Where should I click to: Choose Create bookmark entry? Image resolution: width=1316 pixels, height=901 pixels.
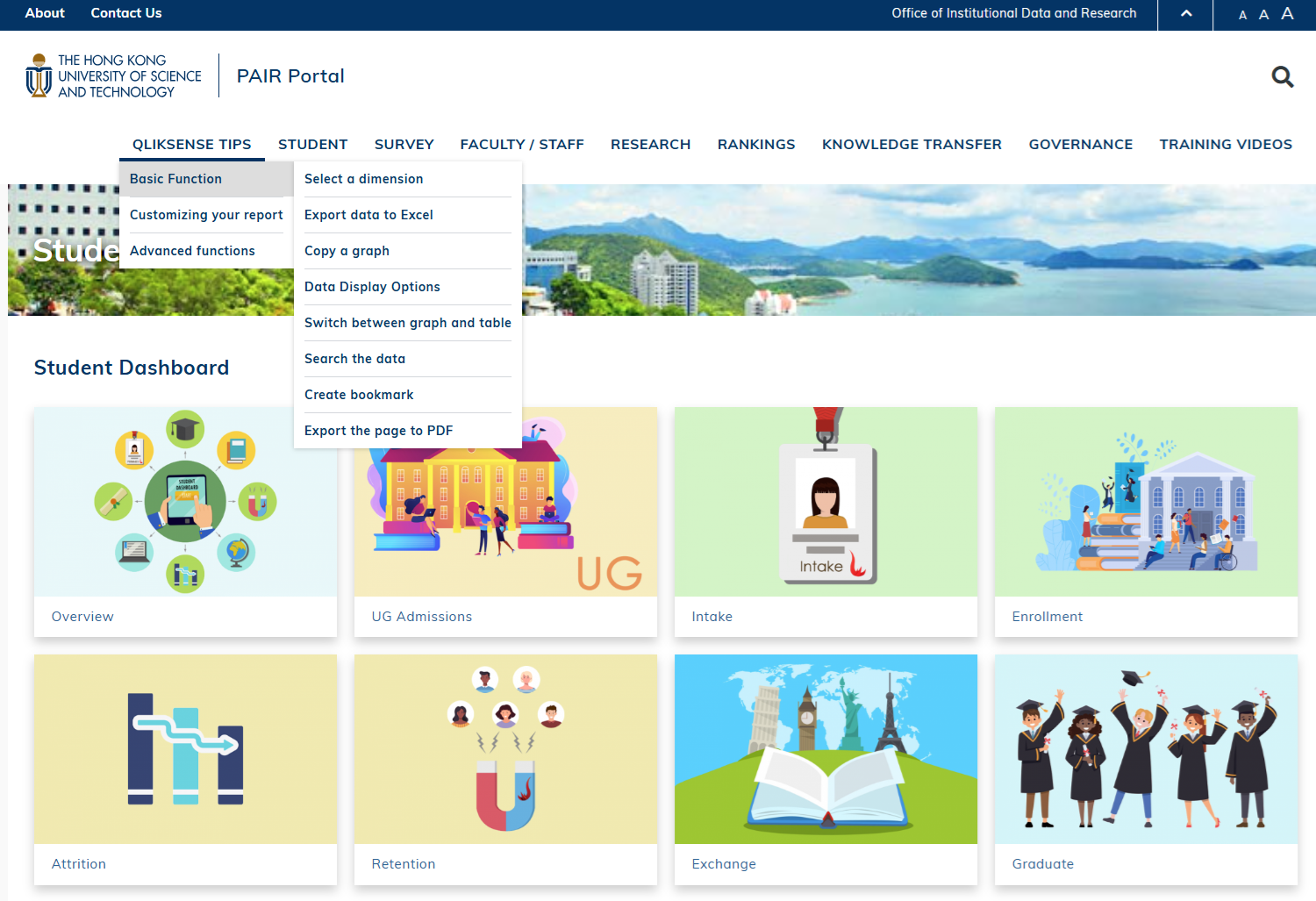pos(408,395)
